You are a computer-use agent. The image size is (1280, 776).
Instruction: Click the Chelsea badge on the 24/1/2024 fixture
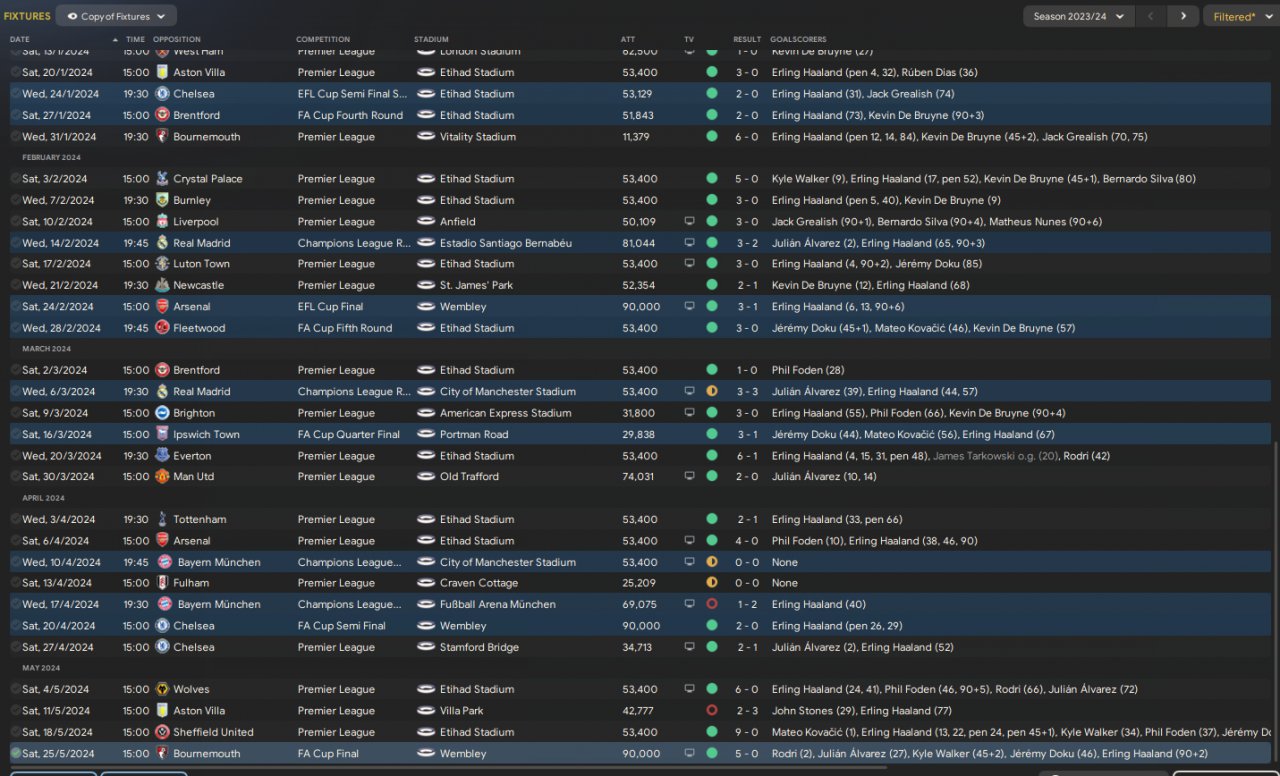coord(162,94)
